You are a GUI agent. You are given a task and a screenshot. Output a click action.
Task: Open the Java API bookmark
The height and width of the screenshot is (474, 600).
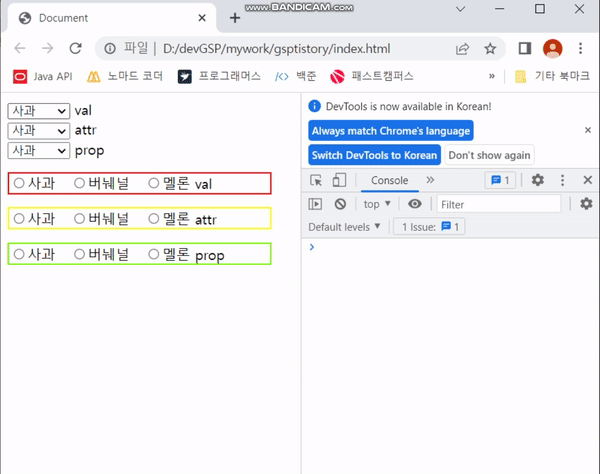click(x=42, y=77)
